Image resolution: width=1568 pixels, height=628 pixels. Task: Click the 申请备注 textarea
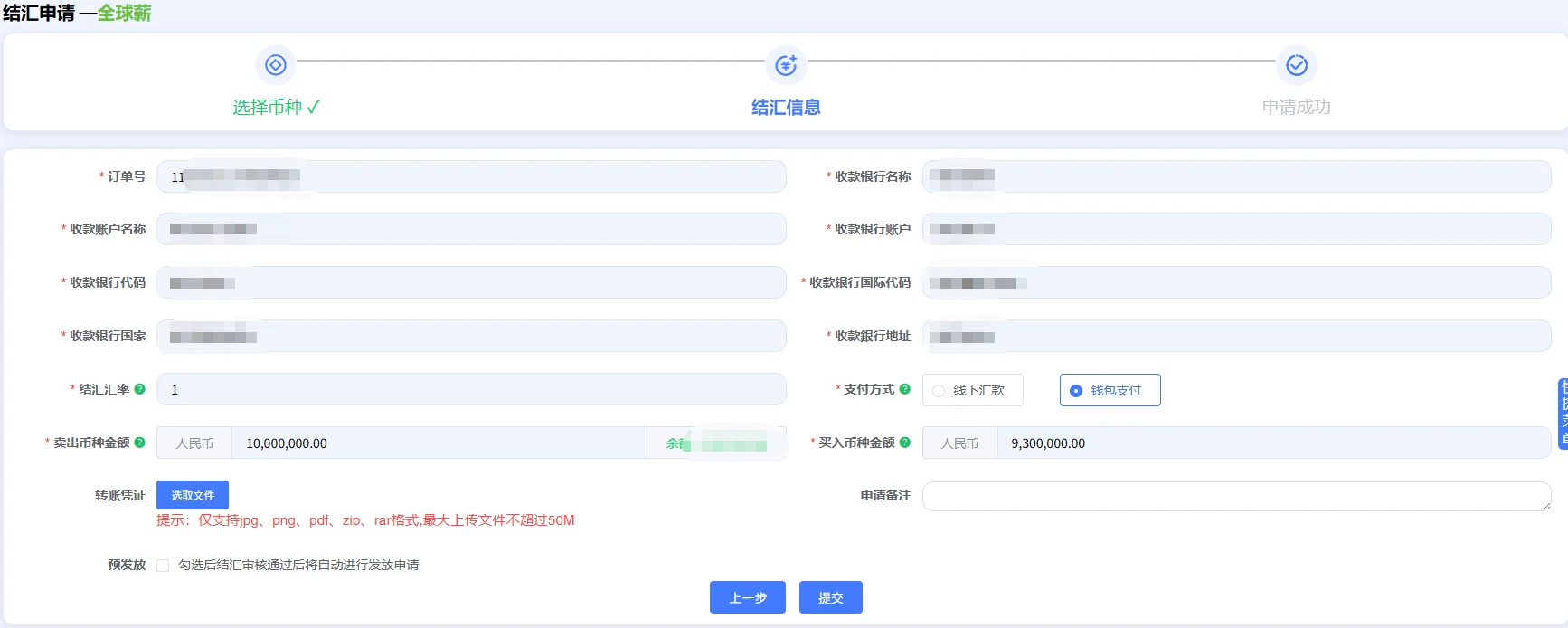(x=1237, y=496)
